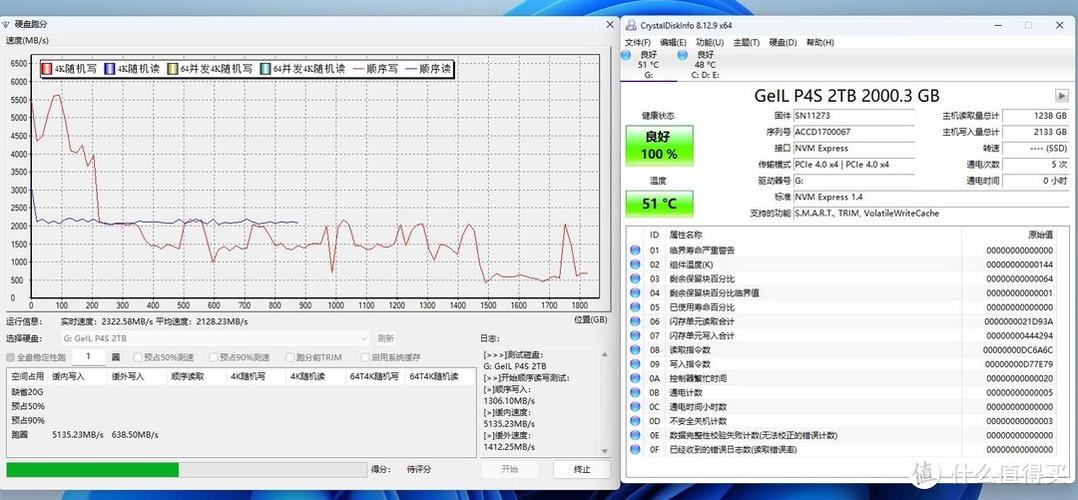
Task: Click the green 51 °C temperature button
Action: click(x=659, y=204)
